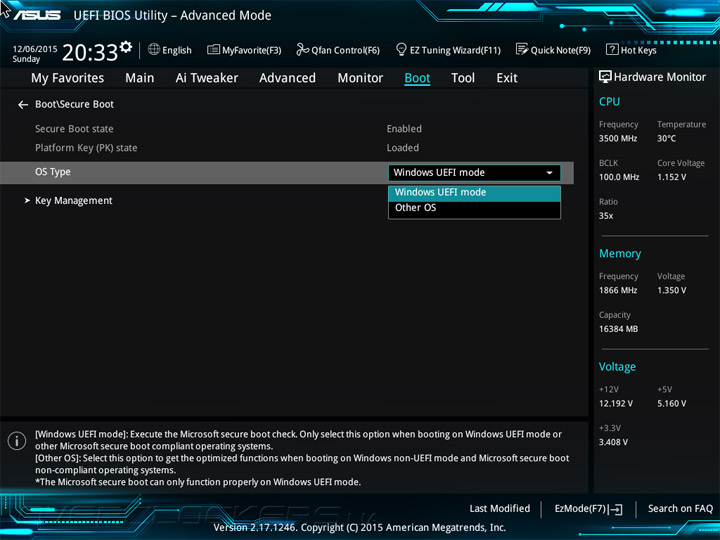Viewport: 720px width, 540px height.
Task: Launch EZ Tuning Wizard(F11) bulb icon
Action: tap(401, 50)
